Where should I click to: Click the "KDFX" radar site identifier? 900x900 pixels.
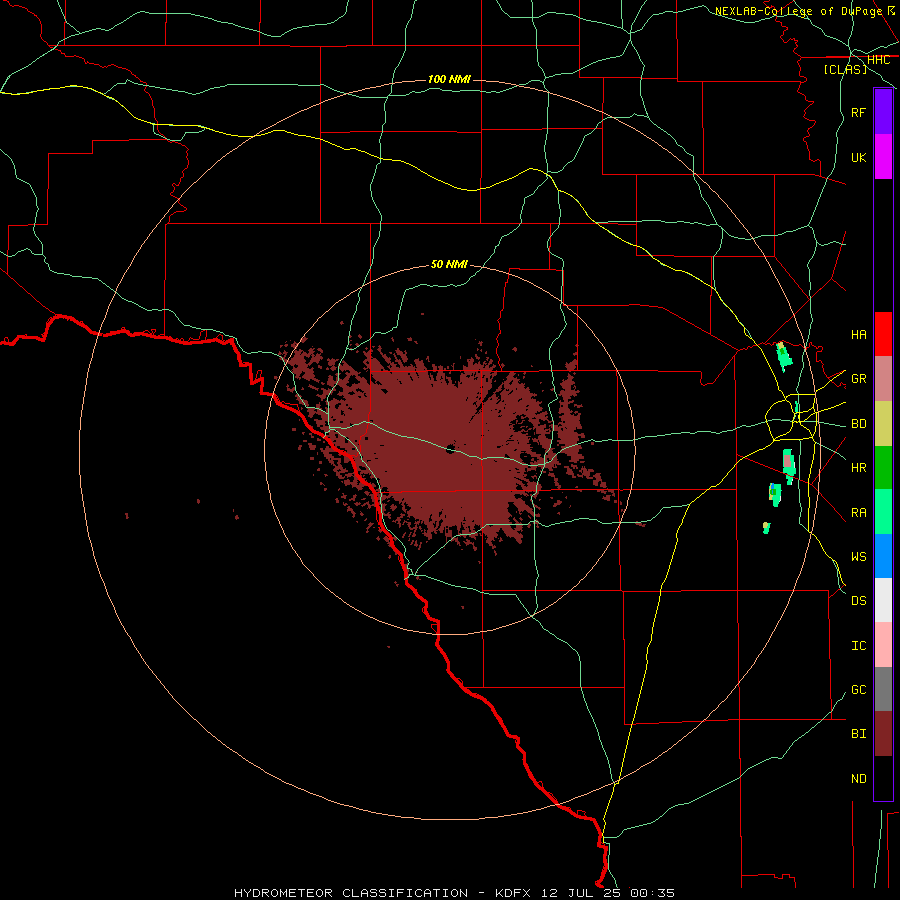pyautogui.click(x=514, y=893)
